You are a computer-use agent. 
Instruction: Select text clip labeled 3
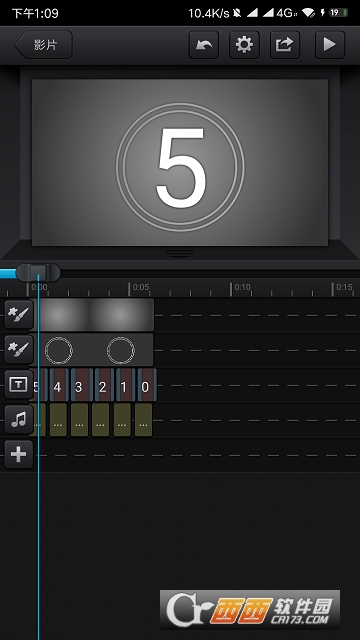coord(81,386)
